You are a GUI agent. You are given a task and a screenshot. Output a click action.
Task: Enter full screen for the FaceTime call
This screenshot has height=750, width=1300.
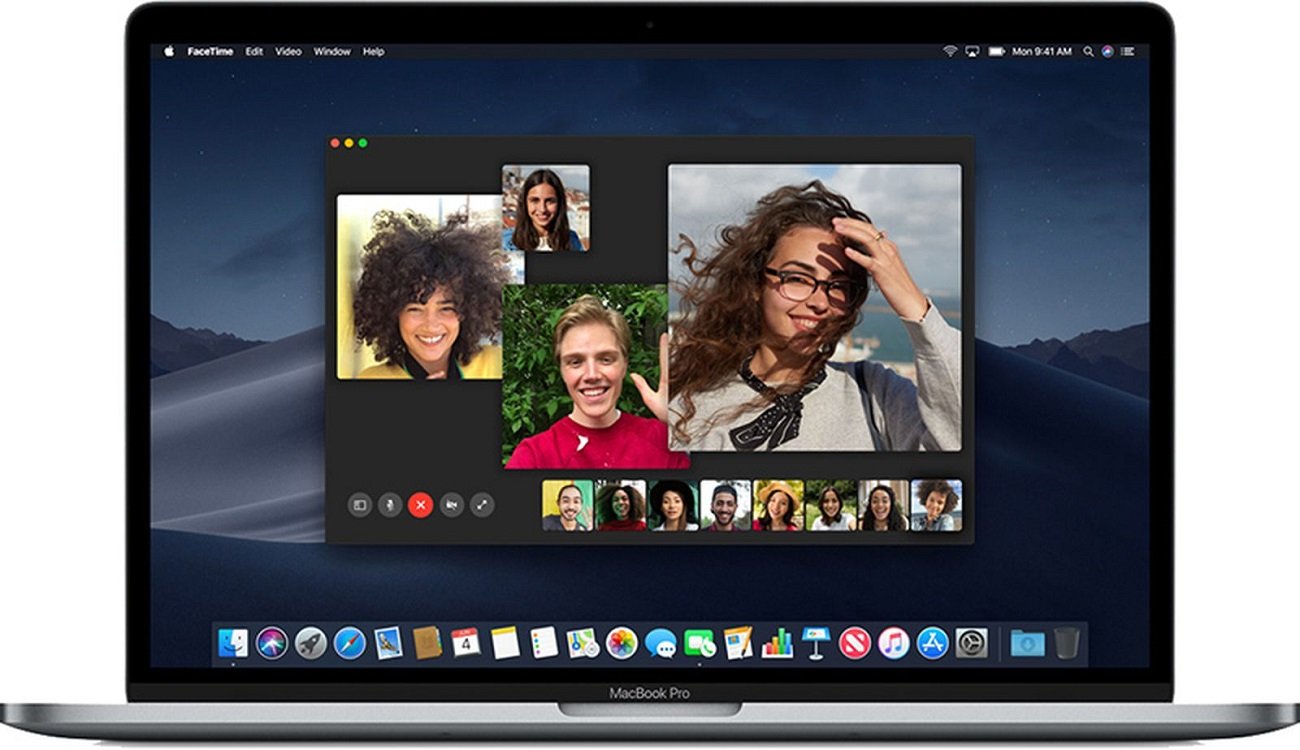[x=483, y=505]
